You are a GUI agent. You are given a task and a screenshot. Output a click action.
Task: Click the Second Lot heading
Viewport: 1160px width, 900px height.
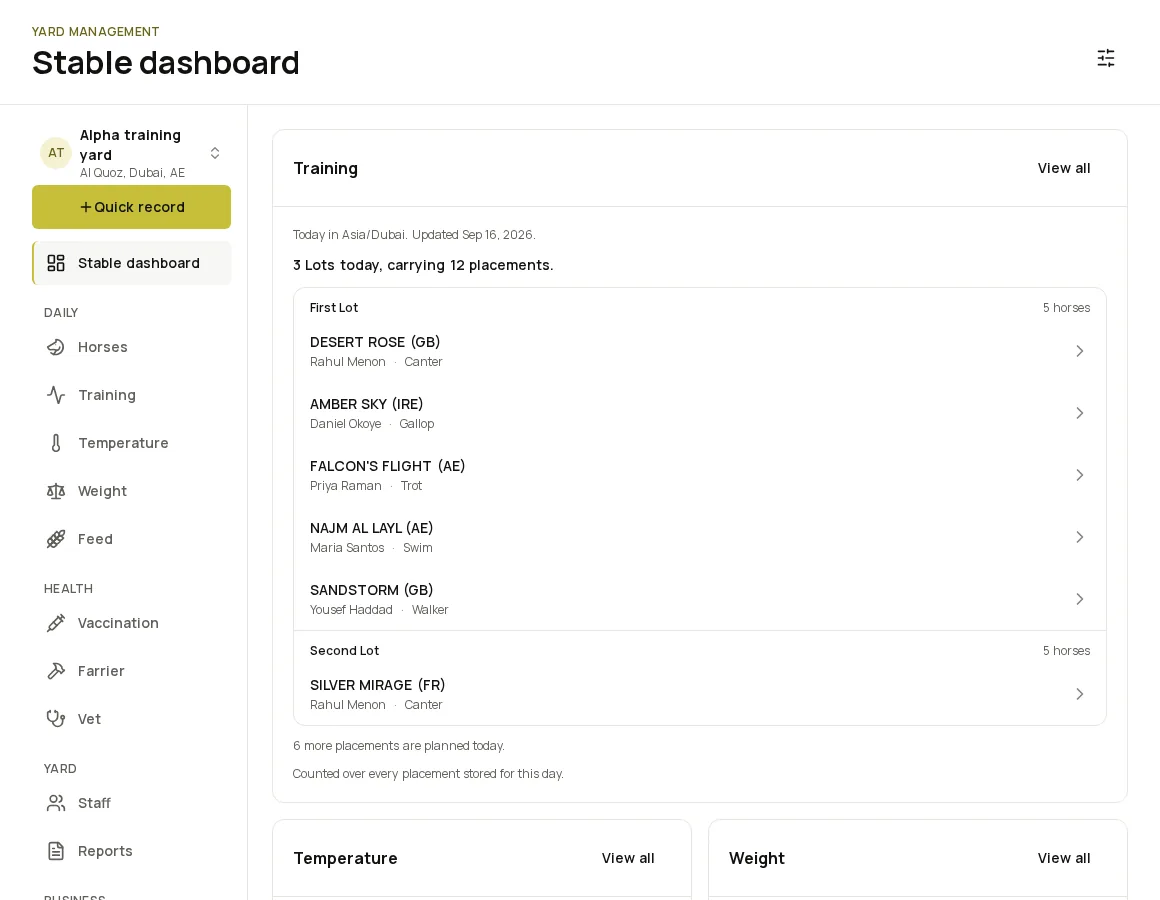[344, 651]
